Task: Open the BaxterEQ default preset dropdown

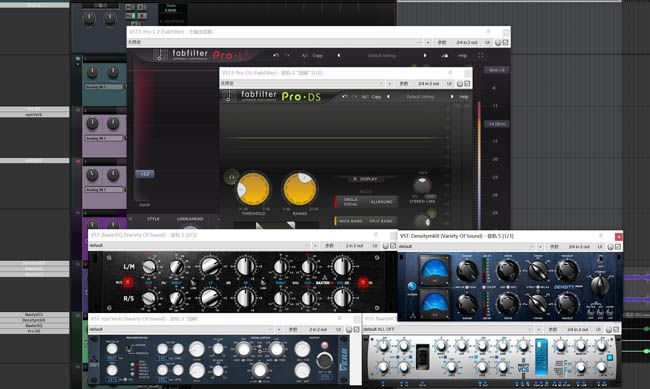Action: coord(199,246)
